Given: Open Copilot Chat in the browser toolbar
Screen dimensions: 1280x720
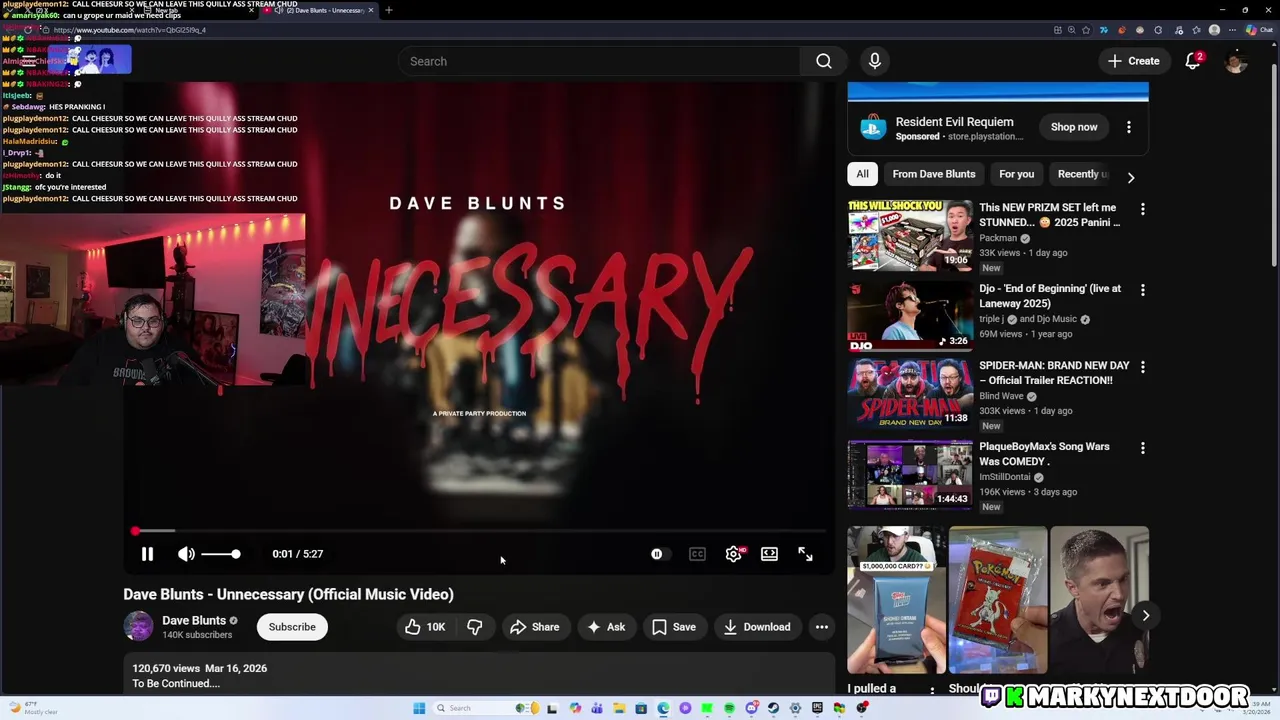Looking at the screenshot, I should pos(1259,30).
